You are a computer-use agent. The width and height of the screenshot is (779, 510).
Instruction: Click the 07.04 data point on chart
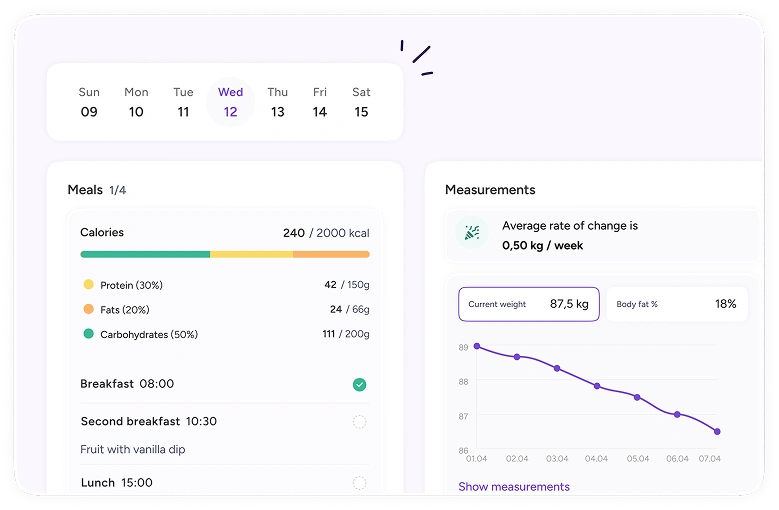717,432
